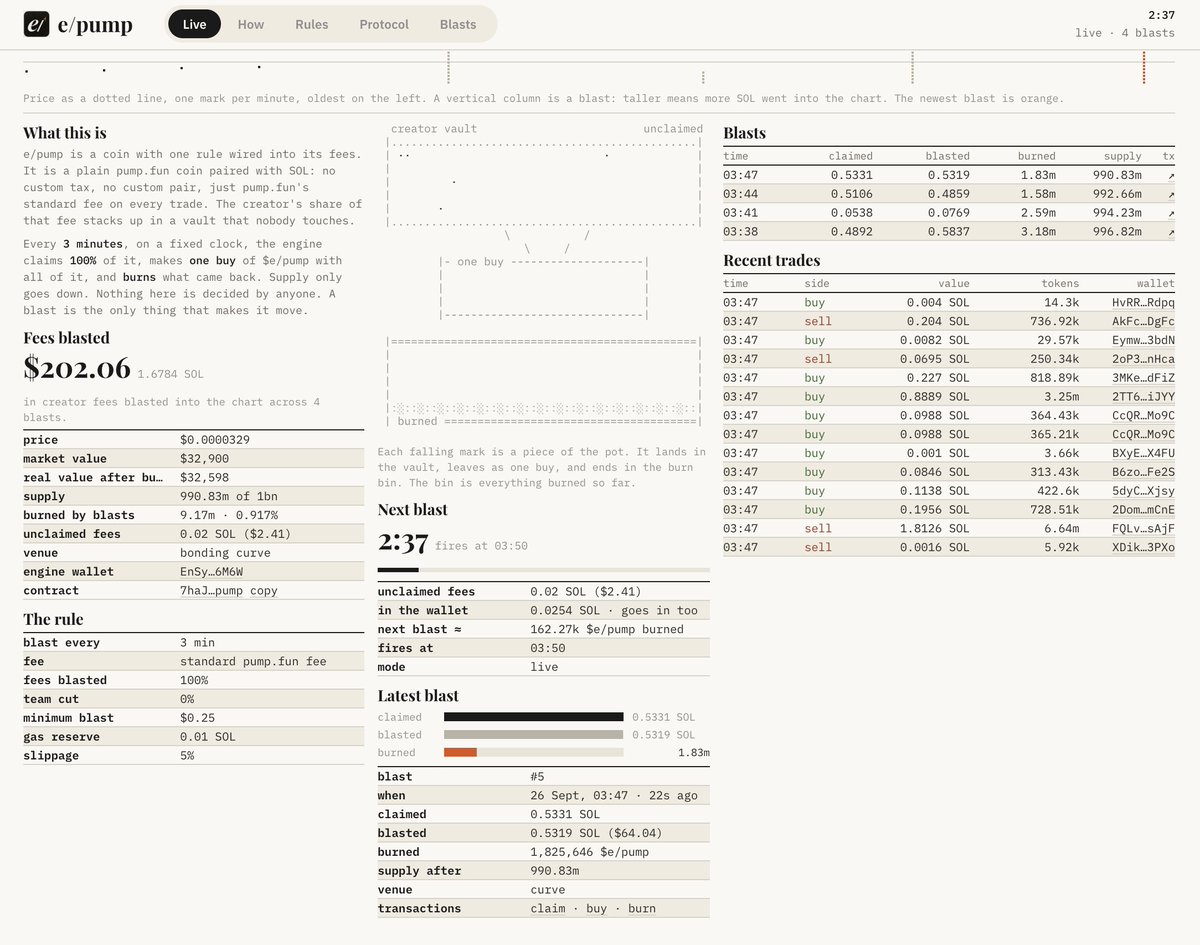Click the blasted value 0.5319 SOL ($64.04)
The image size is (1200, 945).
coord(596,833)
